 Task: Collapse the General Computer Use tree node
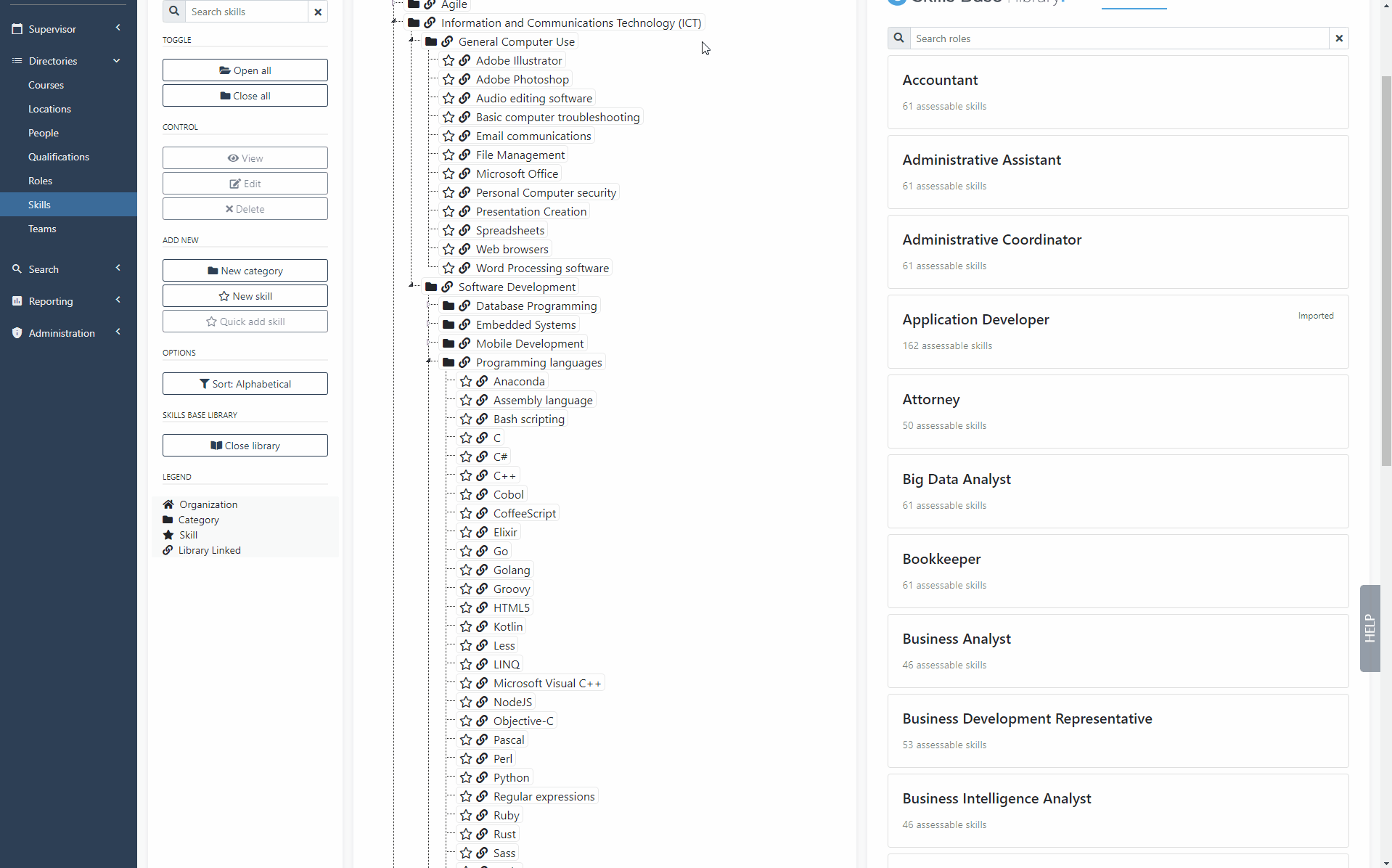412,41
